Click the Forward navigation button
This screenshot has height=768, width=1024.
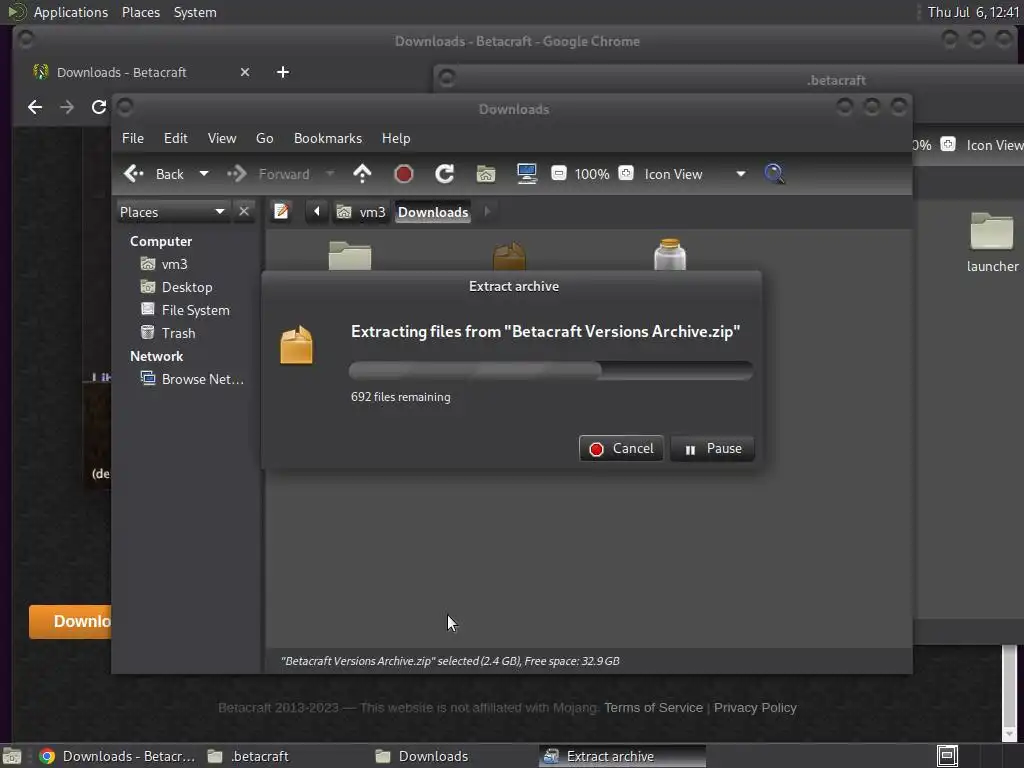pyautogui.click(x=268, y=174)
